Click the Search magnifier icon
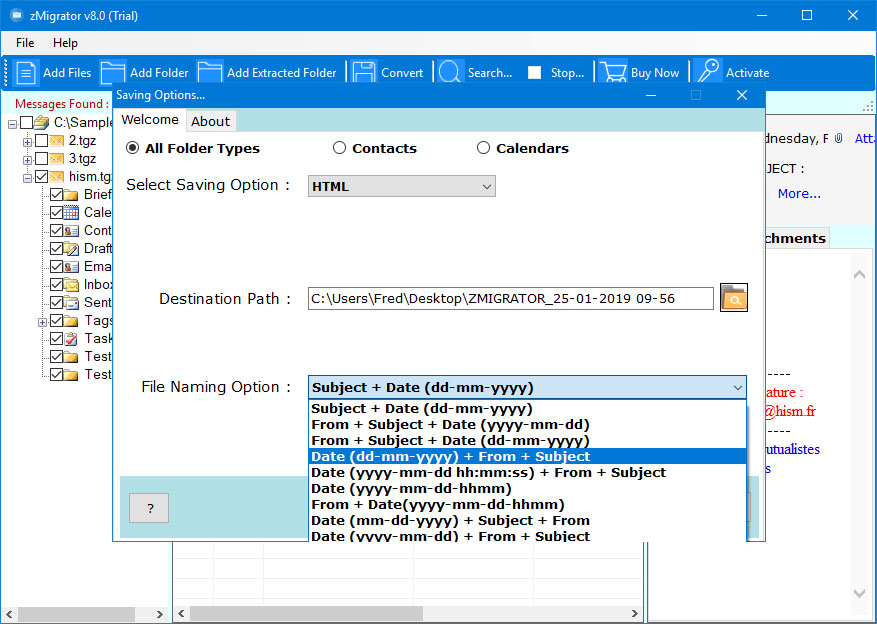This screenshot has width=877, height=624. point(450,73)
